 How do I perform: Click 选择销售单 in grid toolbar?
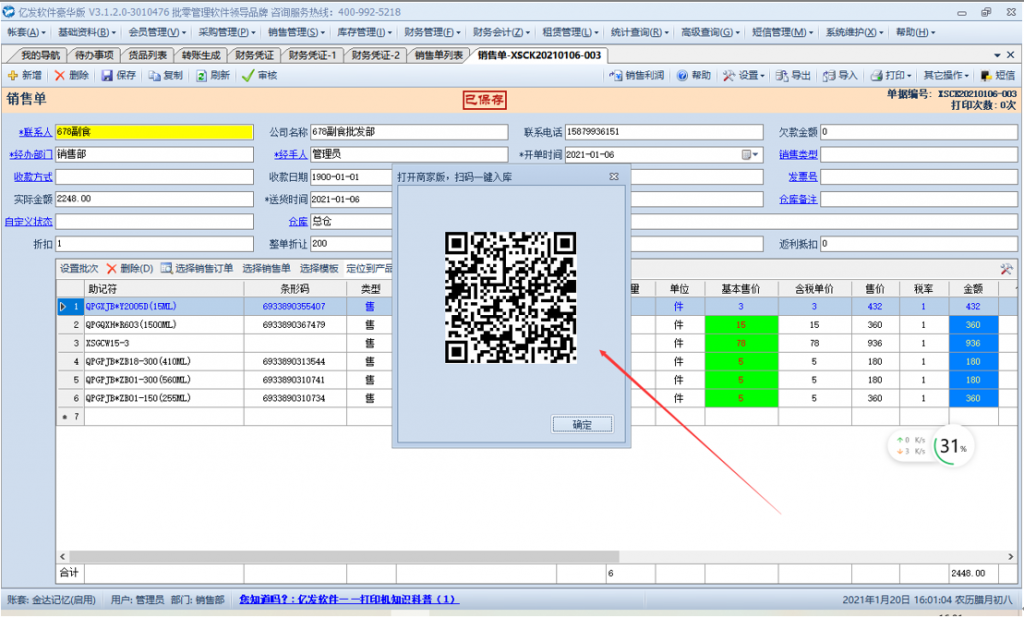266,268
